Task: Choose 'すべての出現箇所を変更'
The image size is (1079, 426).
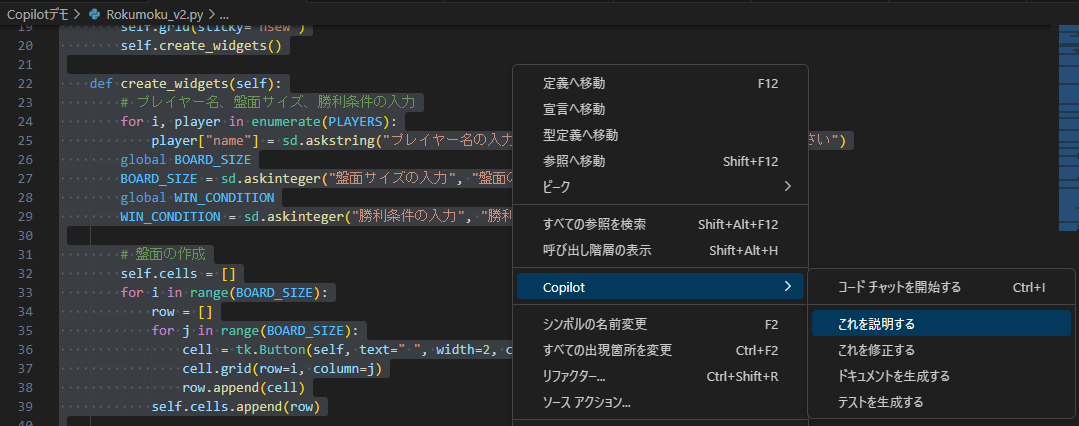Action: point(608,350)
